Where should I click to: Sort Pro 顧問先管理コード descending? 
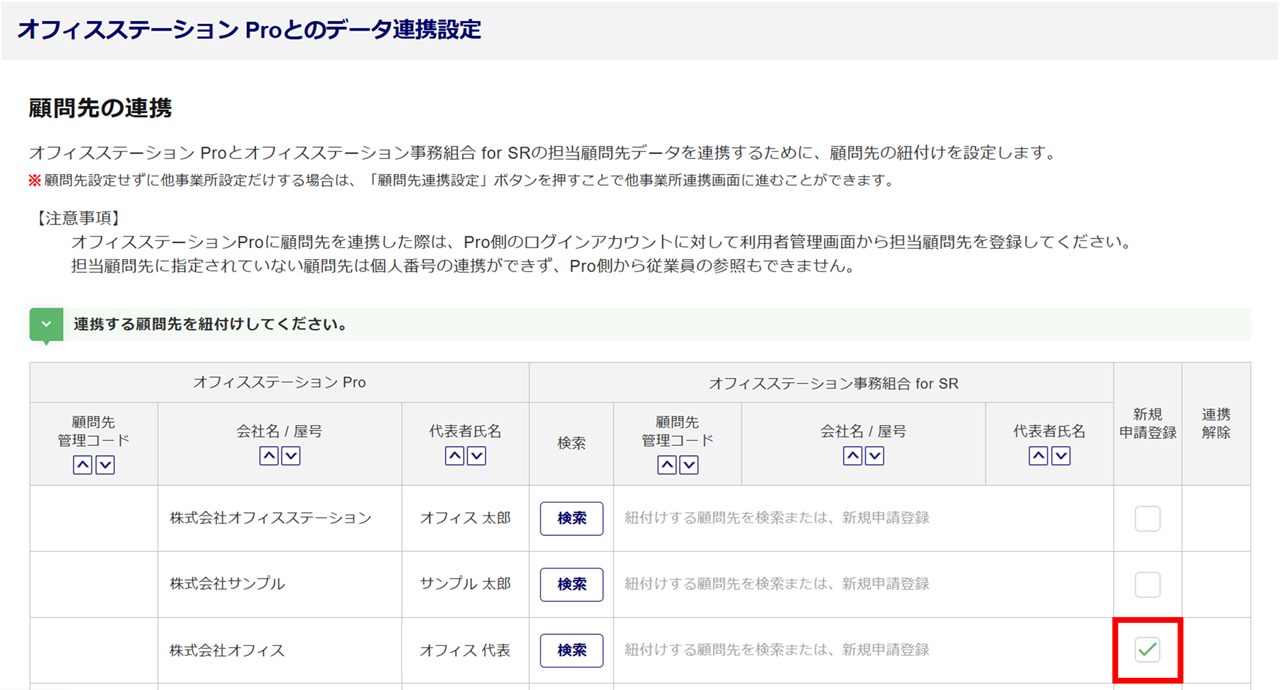(105, 465)
